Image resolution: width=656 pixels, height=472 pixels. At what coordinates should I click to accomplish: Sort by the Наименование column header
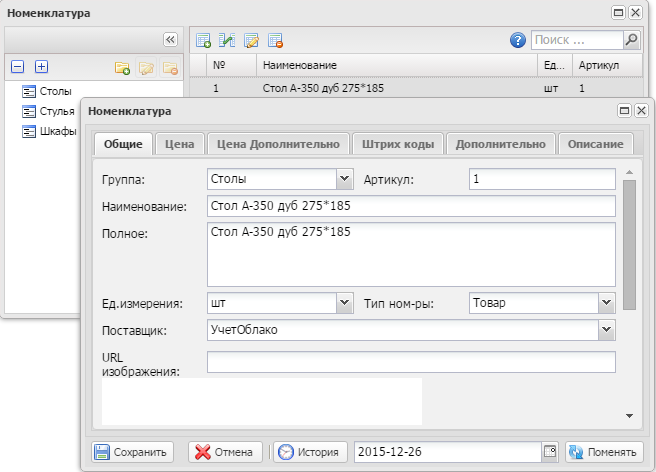[x=397, y=65]
